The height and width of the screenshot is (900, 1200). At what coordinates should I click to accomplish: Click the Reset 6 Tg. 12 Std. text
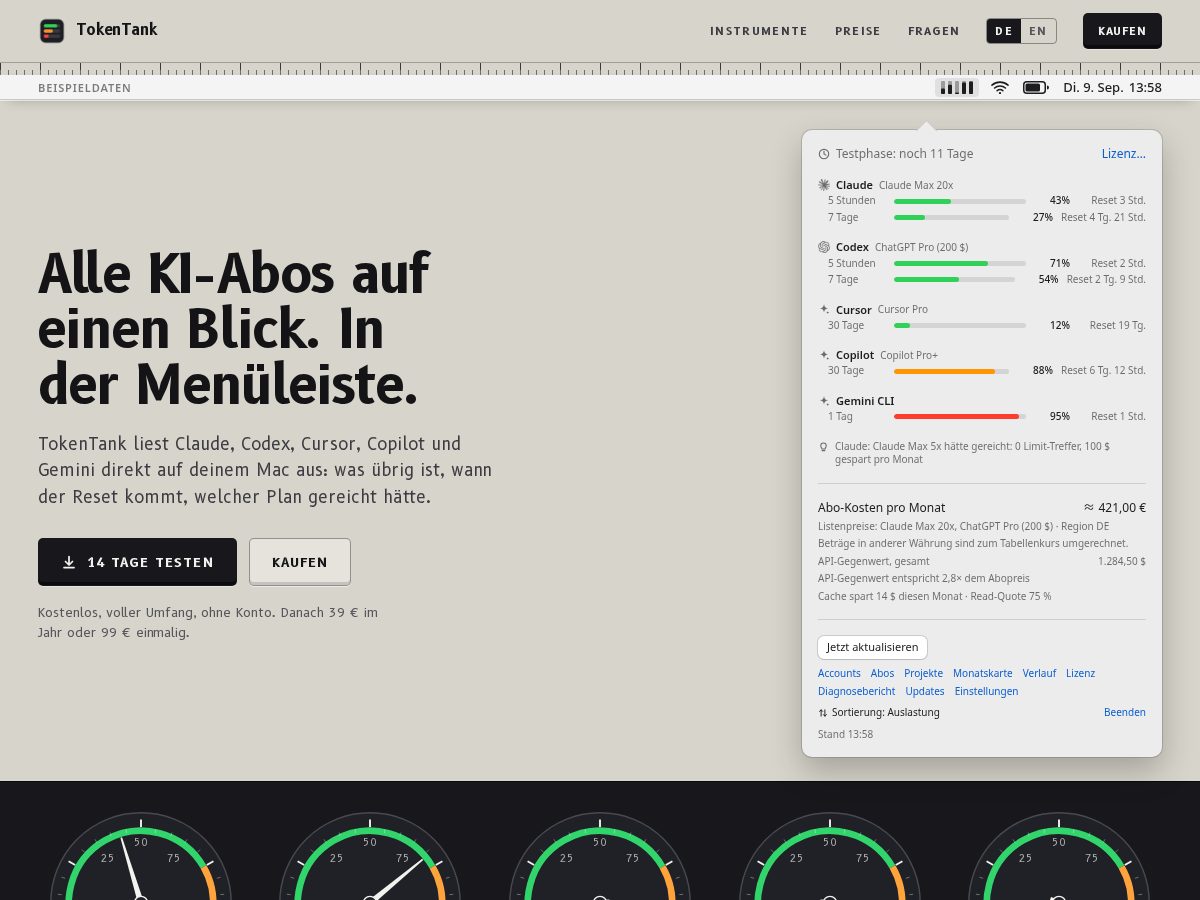point(1103,371)
